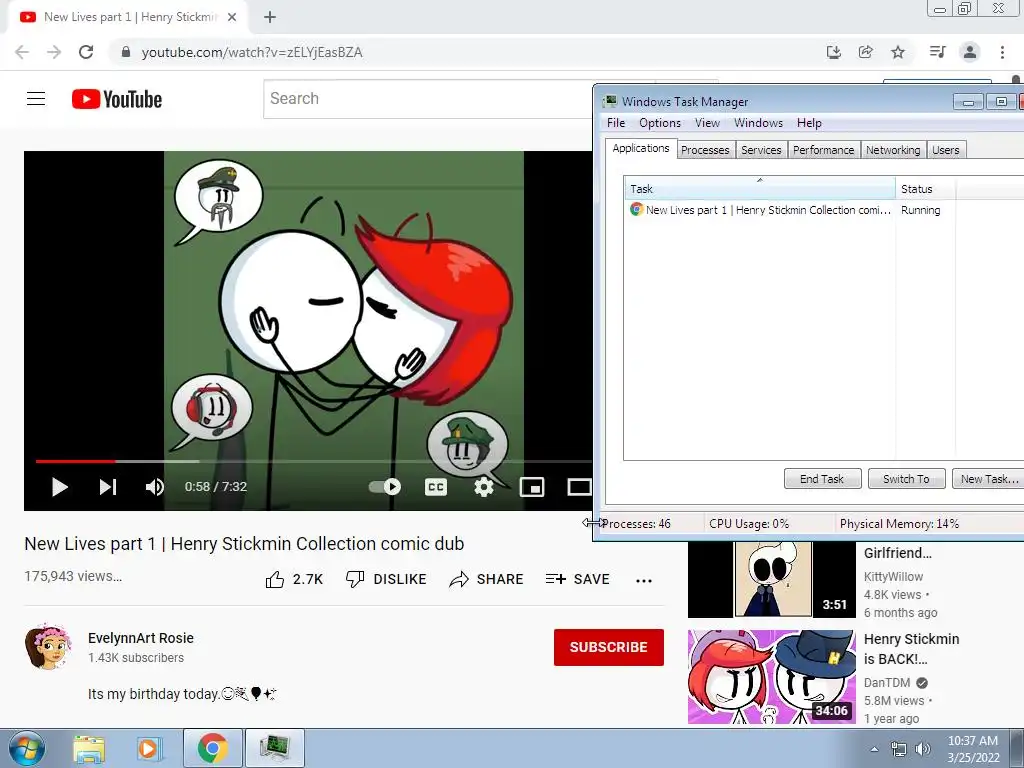1024x768 pixels.
Task: Open the Chrome profile avatar
Action: (970, 52)
